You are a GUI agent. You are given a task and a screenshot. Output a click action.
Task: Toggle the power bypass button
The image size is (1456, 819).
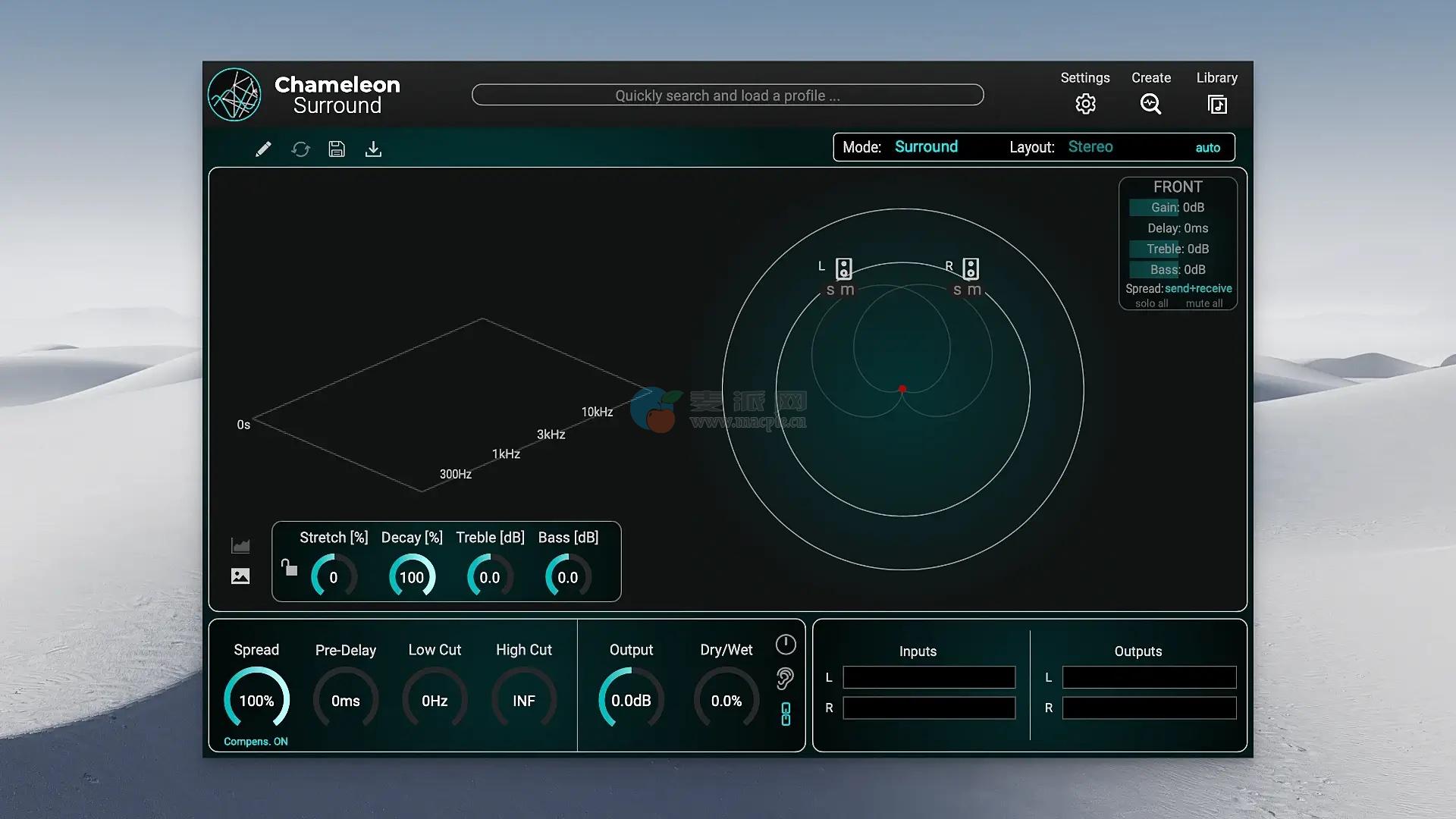pos(786,645)
